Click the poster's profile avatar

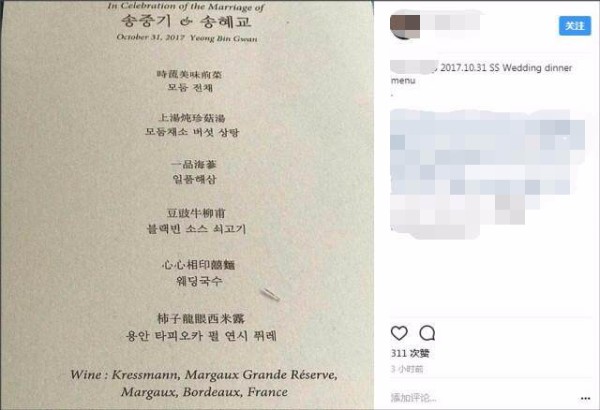405,26
